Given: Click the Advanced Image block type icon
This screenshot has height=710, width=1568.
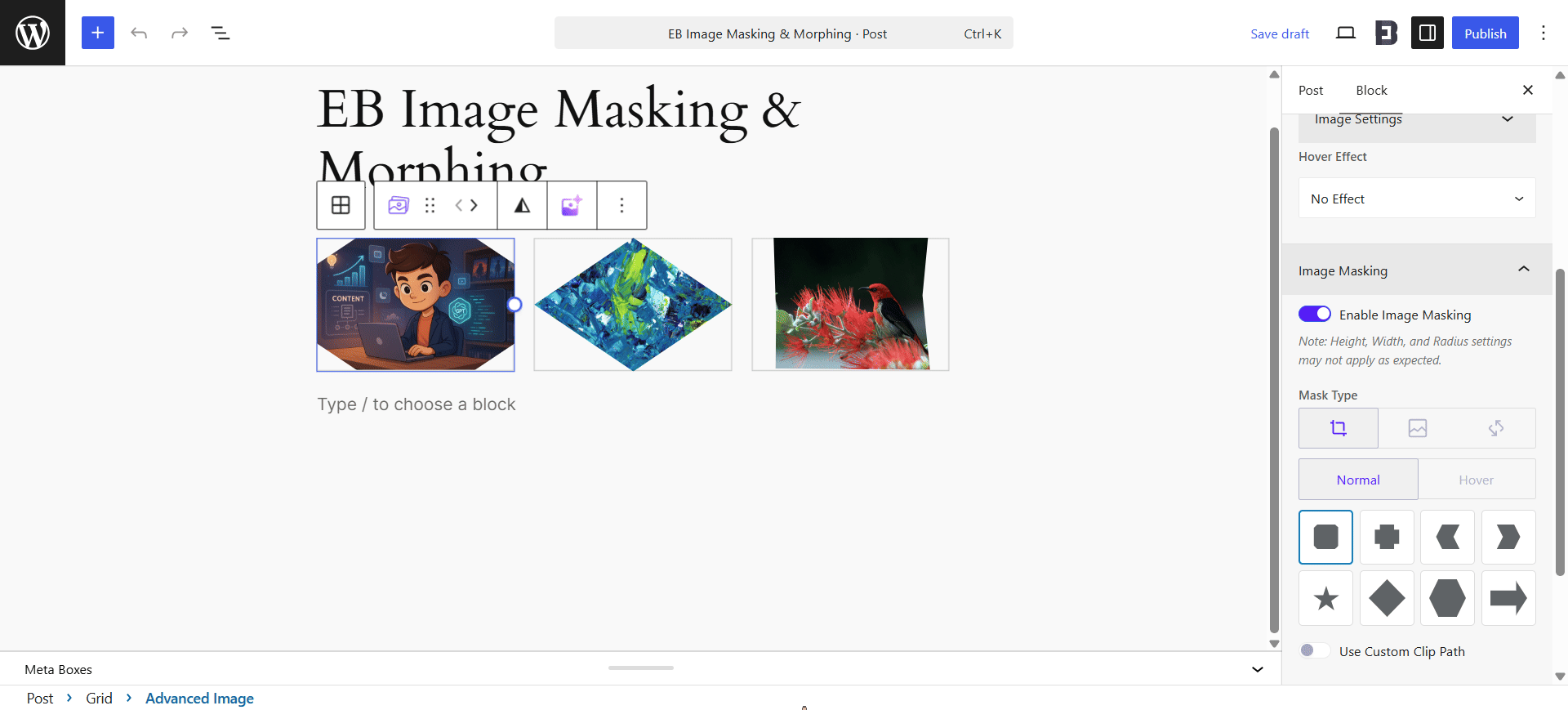Looking at the screenshot, I should [x=399, y=205].
